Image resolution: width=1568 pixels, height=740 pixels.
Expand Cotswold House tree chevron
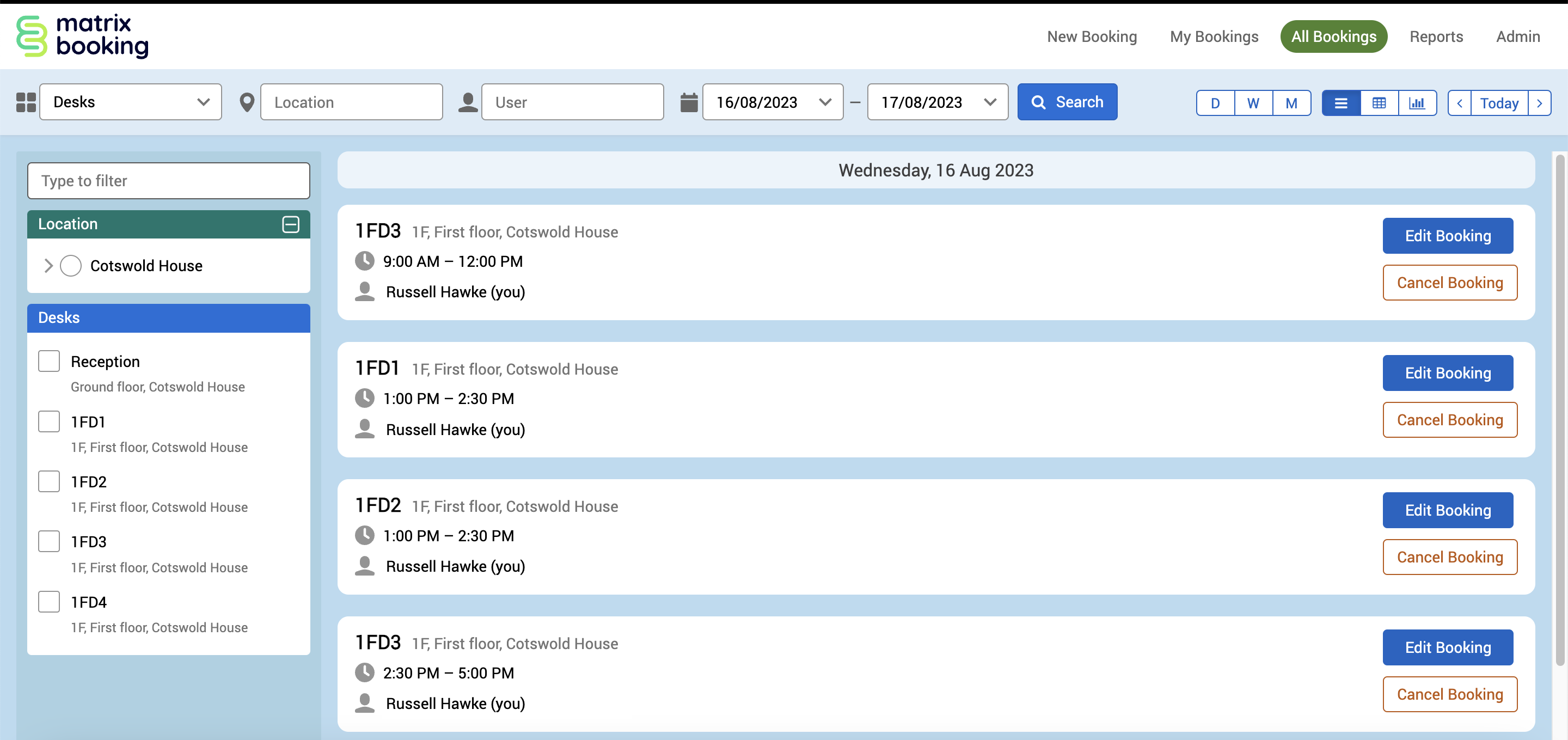point(48,266)
